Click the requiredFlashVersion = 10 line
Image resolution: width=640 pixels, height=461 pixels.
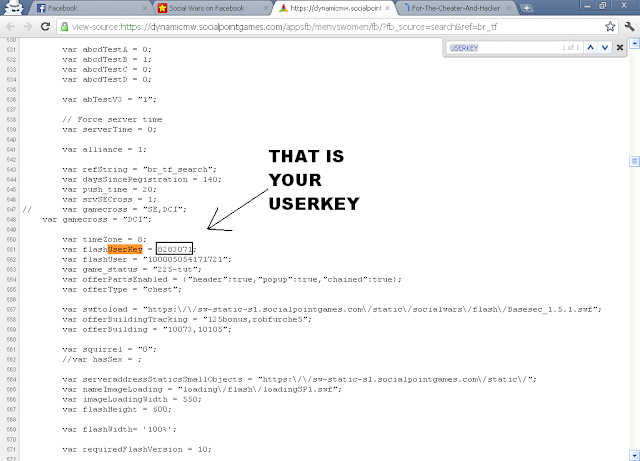pyautogui.click(x=137, y=450)
